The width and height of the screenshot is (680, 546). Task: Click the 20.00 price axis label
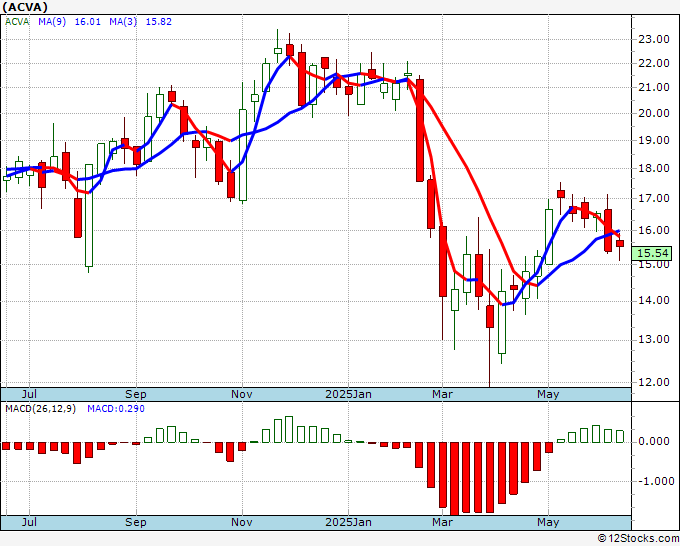click(x=654, y=113)
